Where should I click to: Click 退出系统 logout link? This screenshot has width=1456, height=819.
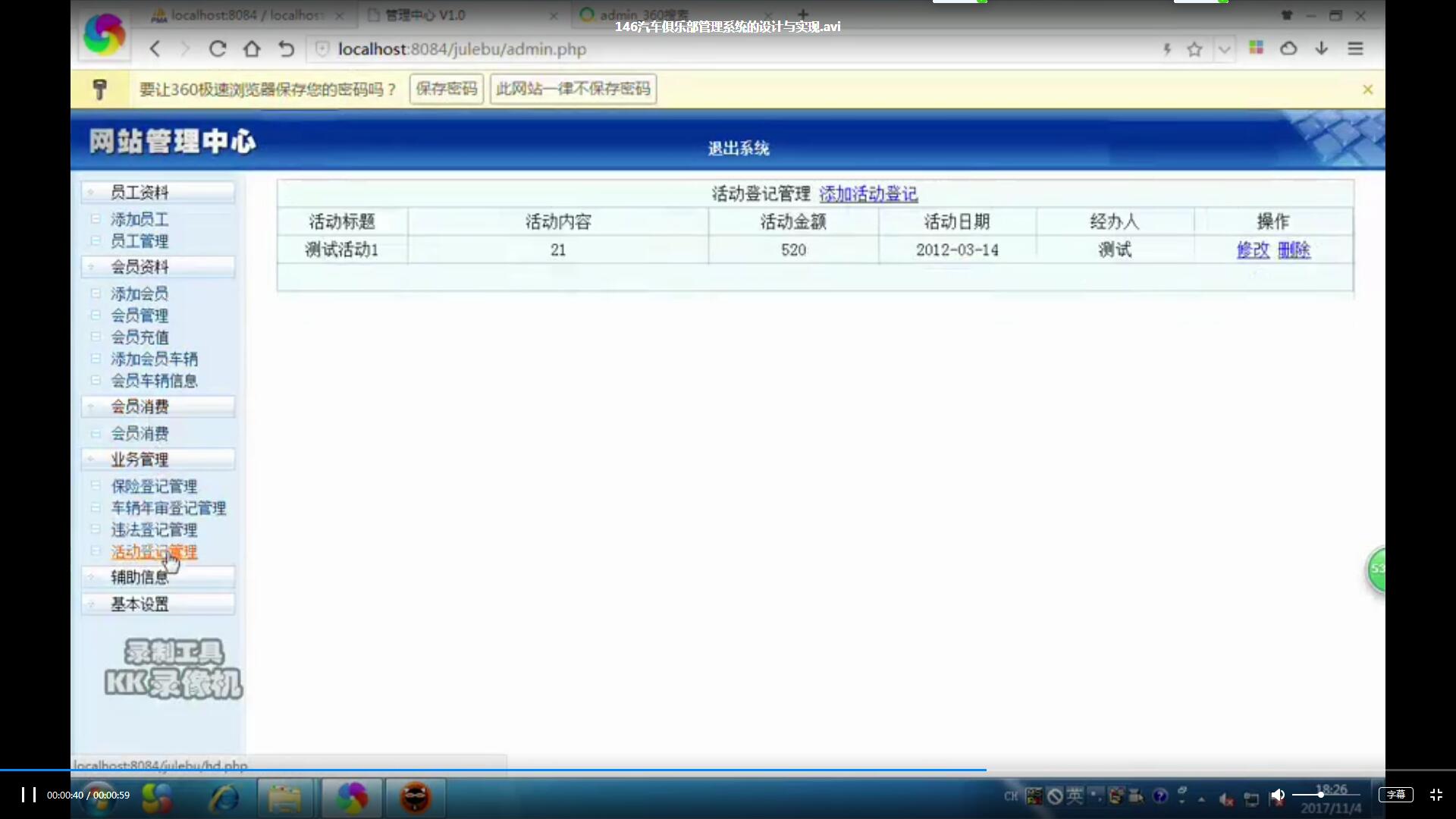(739, 149)
